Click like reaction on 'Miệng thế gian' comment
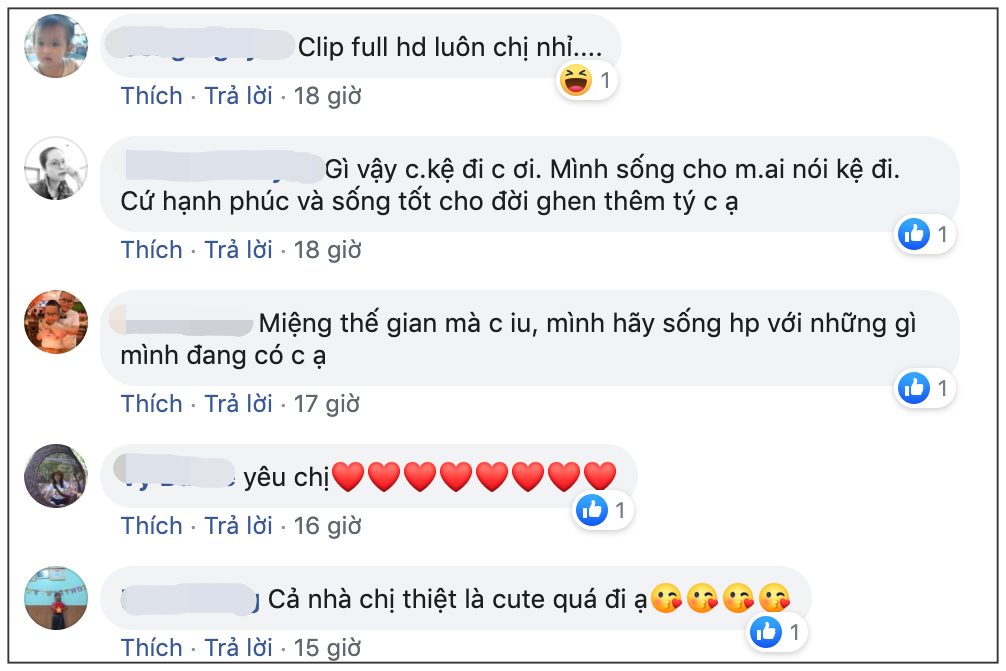Viewport: 1006px width, 671px height. click(x=914, y=387)
